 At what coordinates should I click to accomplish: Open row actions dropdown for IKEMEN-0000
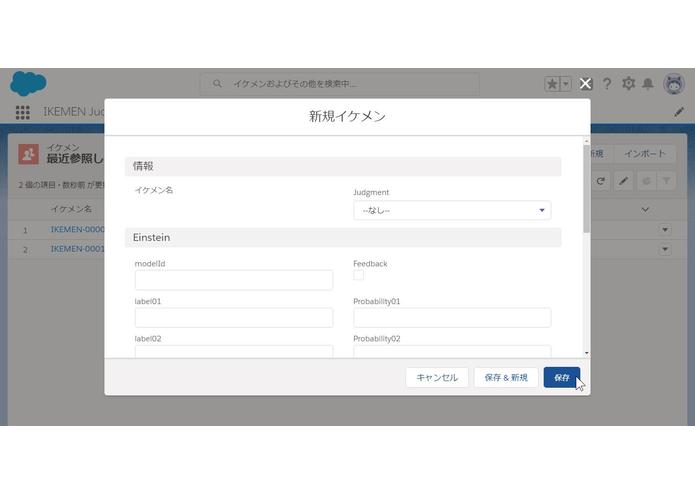click(x=665, y=229)
